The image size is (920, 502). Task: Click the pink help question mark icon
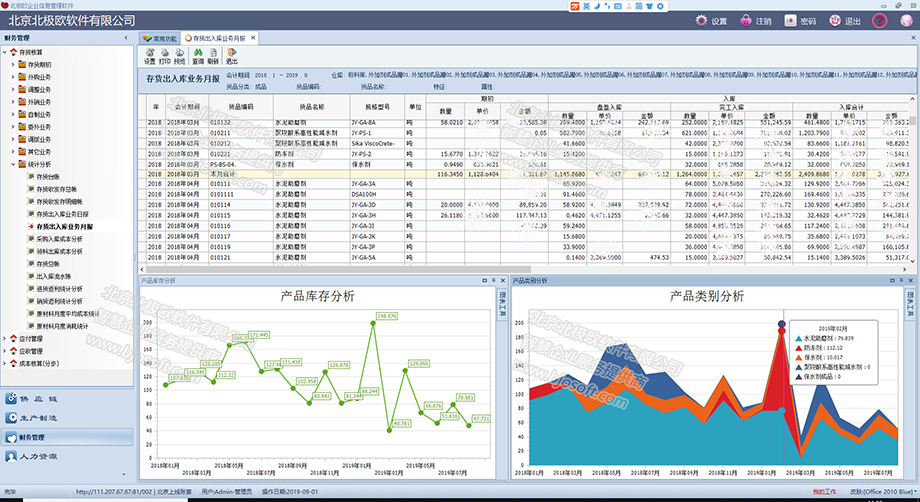tap(879, 21)
